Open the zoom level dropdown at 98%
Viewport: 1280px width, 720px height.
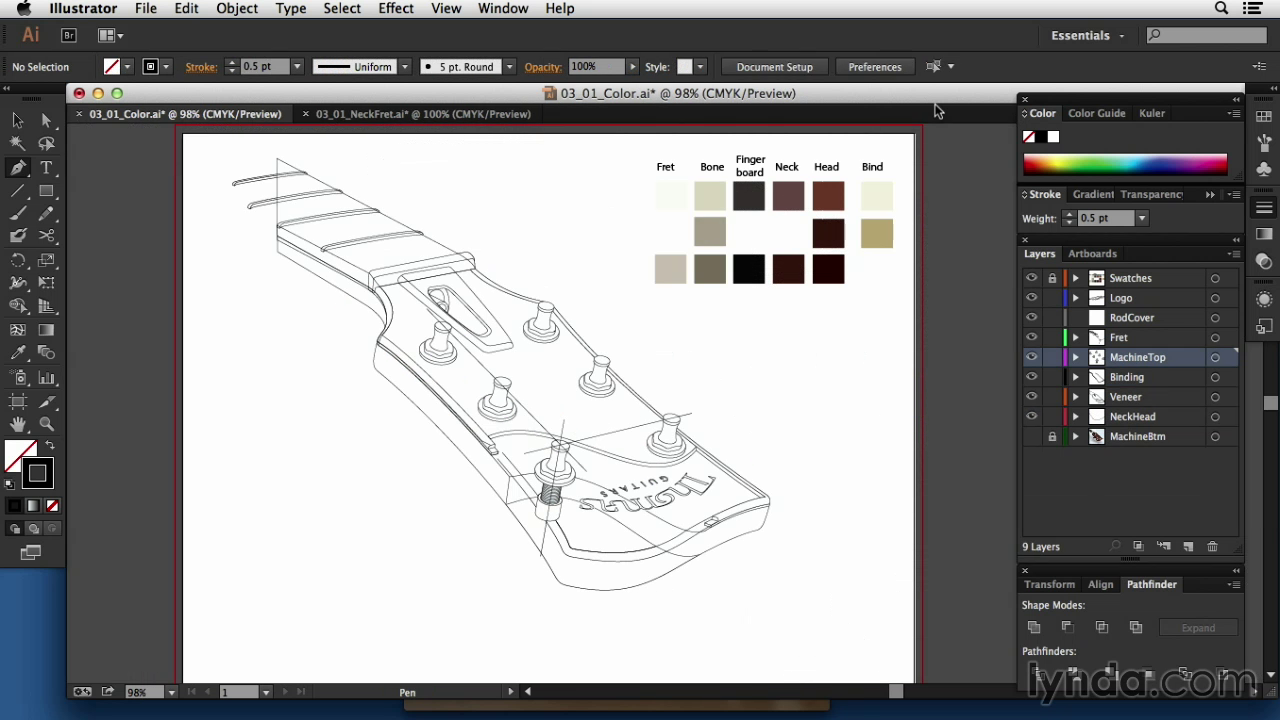click(172, 692)
